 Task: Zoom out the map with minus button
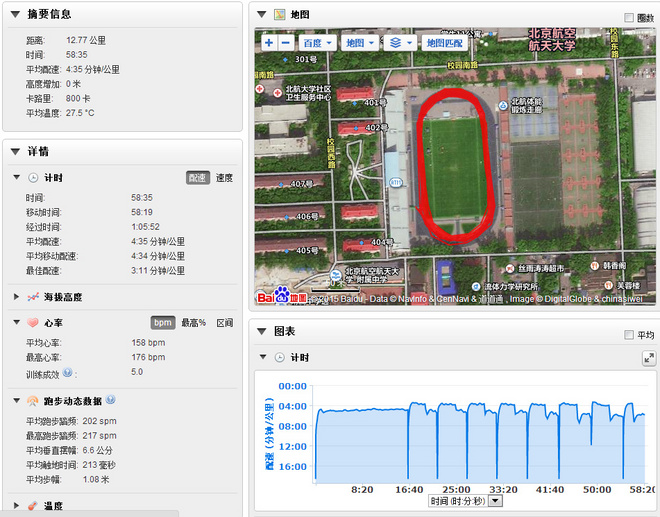tap(286, 43)
